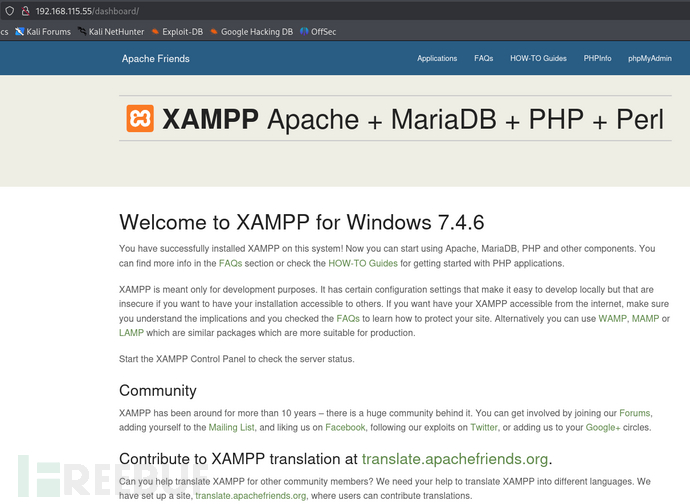
Task: Click FAQs link in the first paragraph
Action: pos(231,263)
